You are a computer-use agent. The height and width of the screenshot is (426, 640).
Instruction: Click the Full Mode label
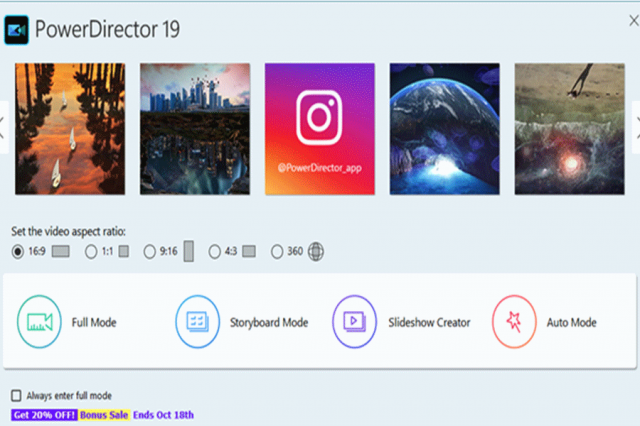94,322
